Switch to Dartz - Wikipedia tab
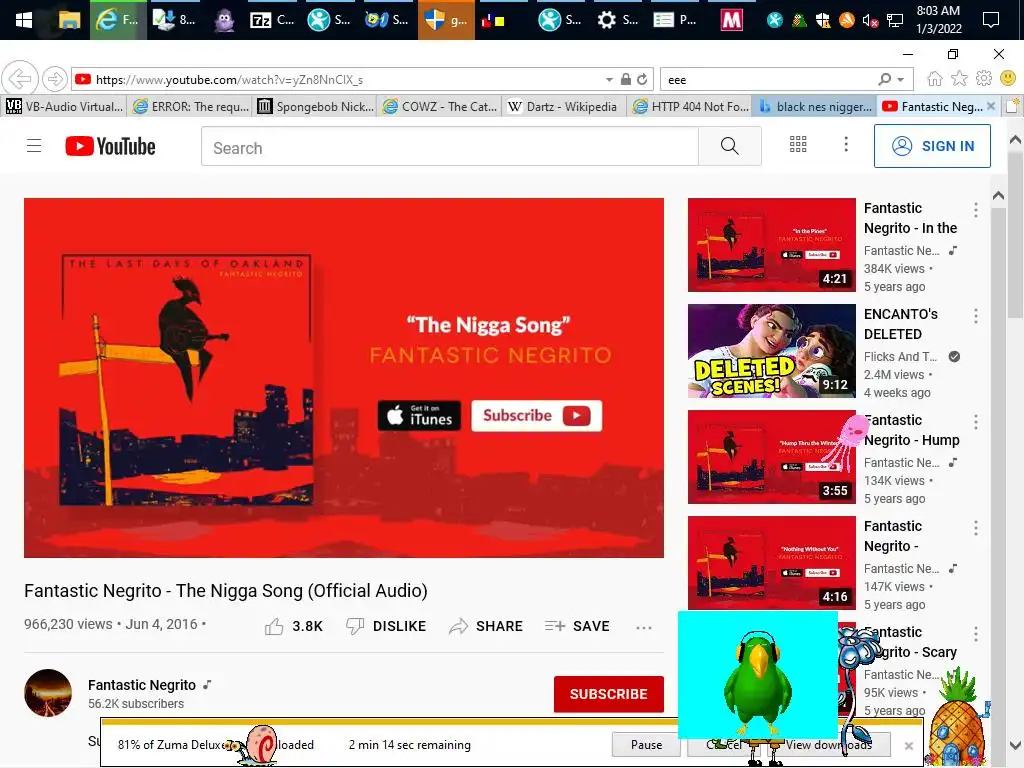 click(x=562, y=106)
